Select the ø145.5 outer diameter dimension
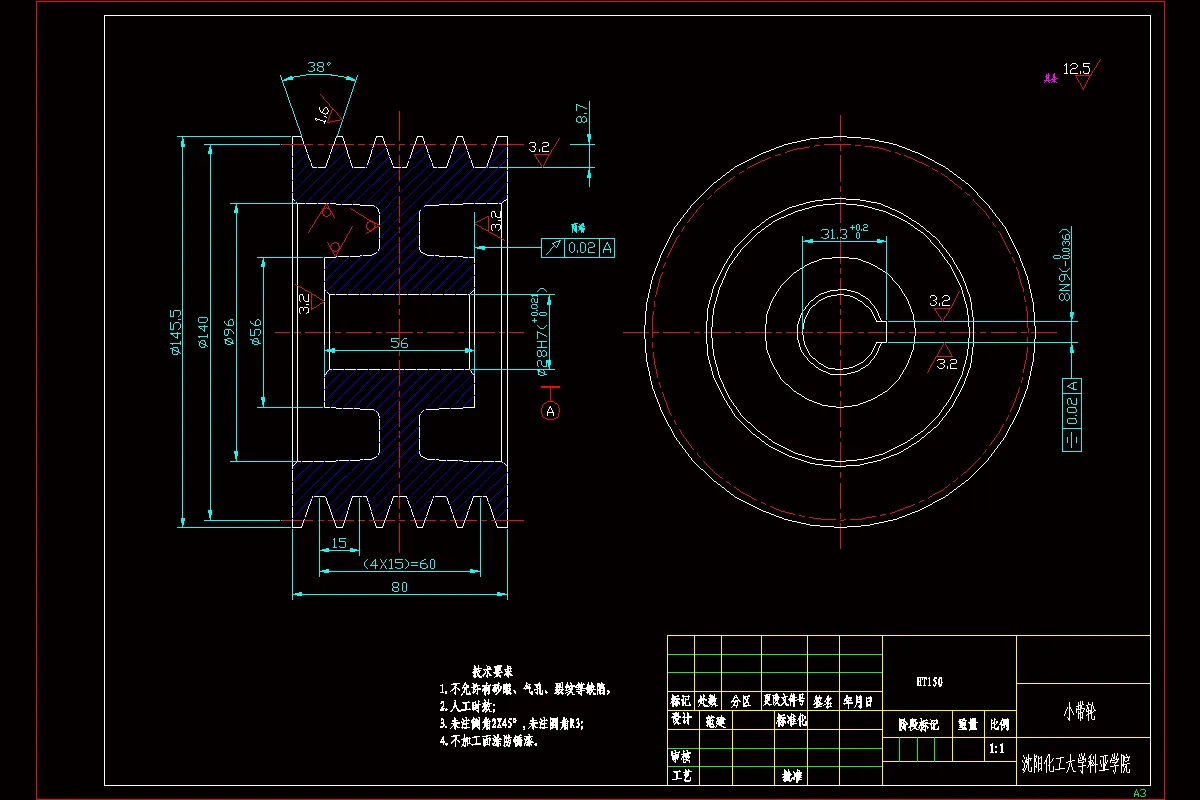The image size is (1200, 800). coord(176,332)
